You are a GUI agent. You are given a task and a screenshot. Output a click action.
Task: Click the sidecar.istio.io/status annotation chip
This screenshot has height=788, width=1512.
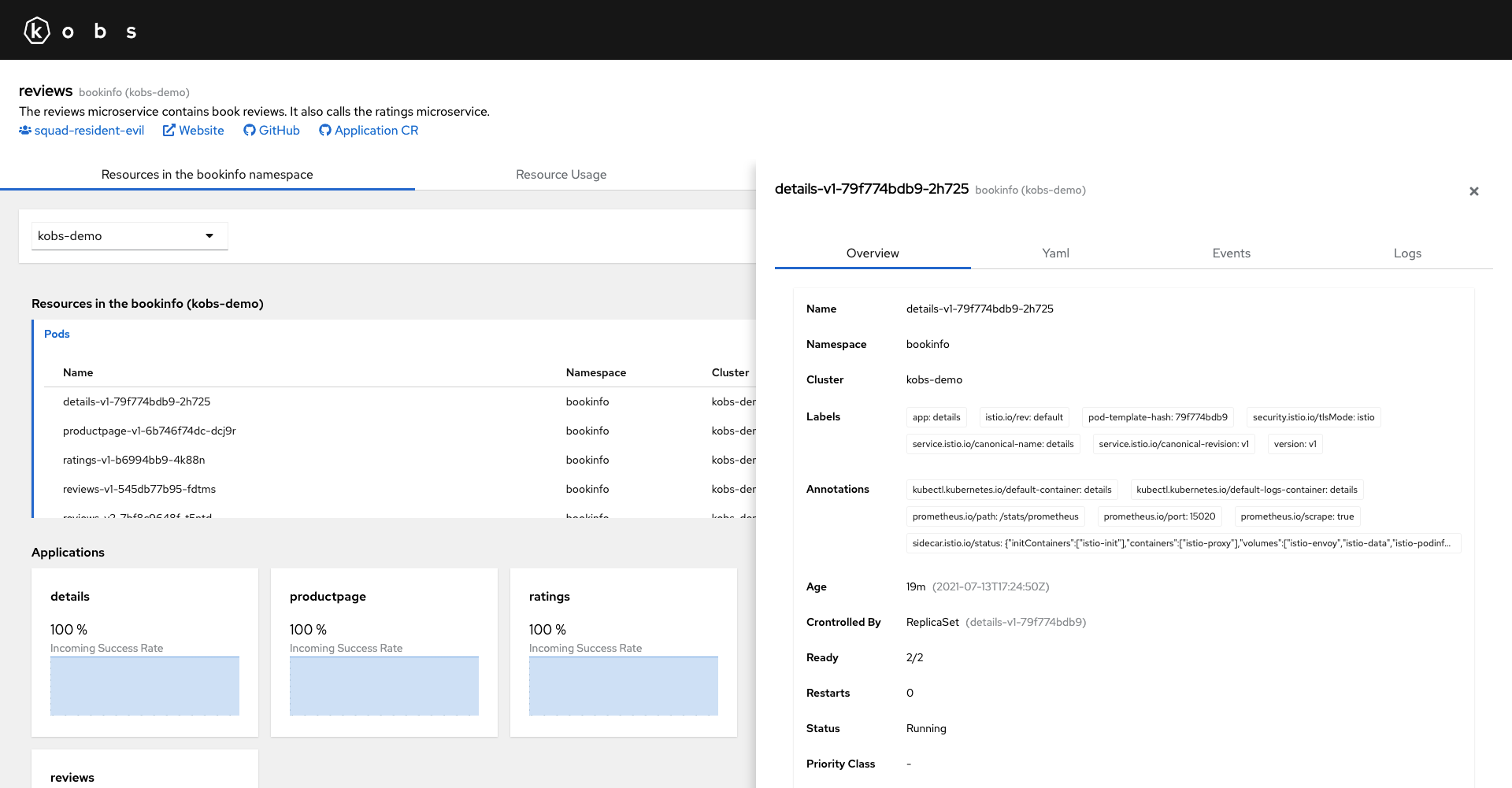coord(1184,544)
